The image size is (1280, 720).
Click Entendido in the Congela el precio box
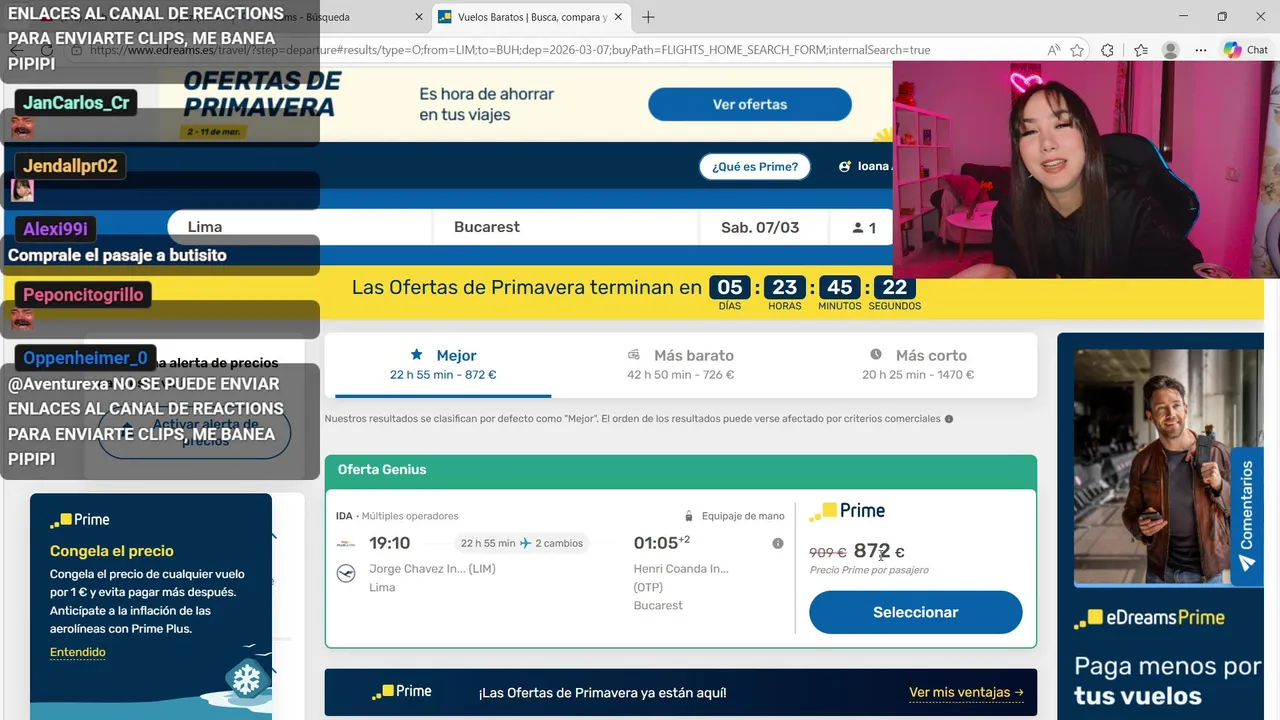click(x=78, y=652)
